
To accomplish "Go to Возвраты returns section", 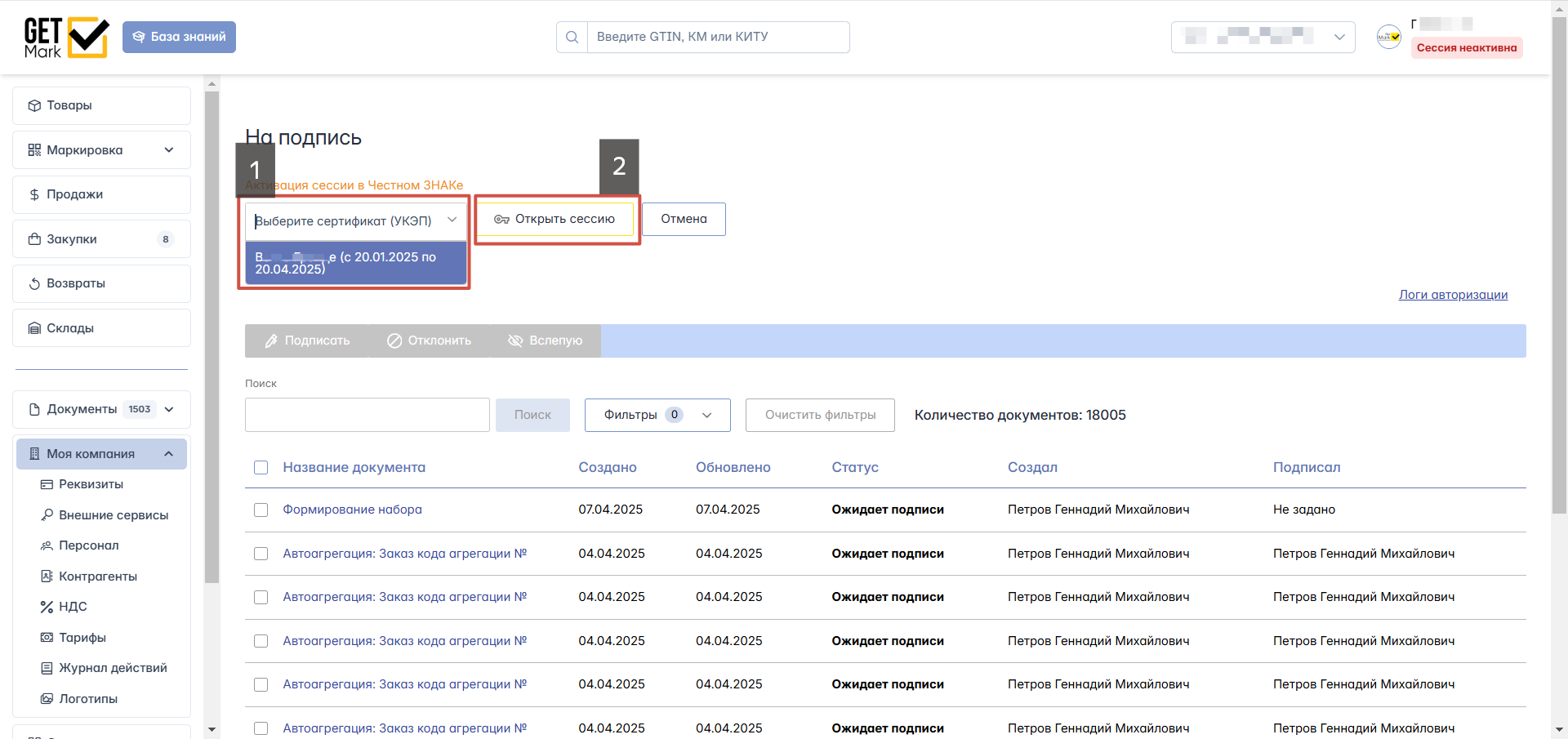I will (101, 283).
